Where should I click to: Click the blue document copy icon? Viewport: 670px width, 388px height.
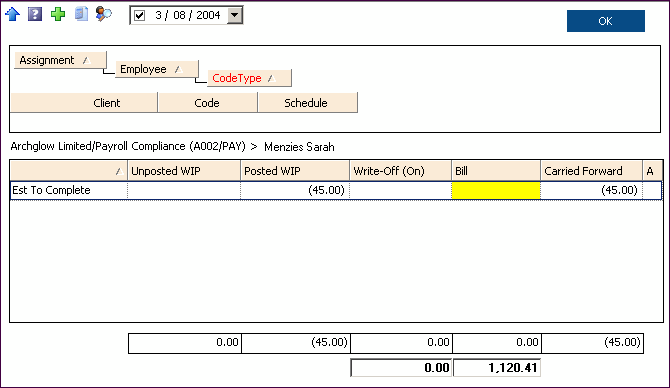(81, 14)
